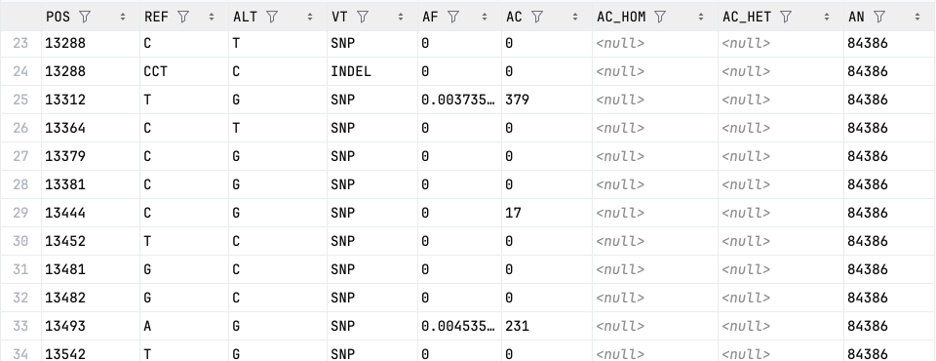Viewport: 936px width, 361px height.
Task: Select the REF column header label
Action: pyautogui.click(x=156, y=17)
